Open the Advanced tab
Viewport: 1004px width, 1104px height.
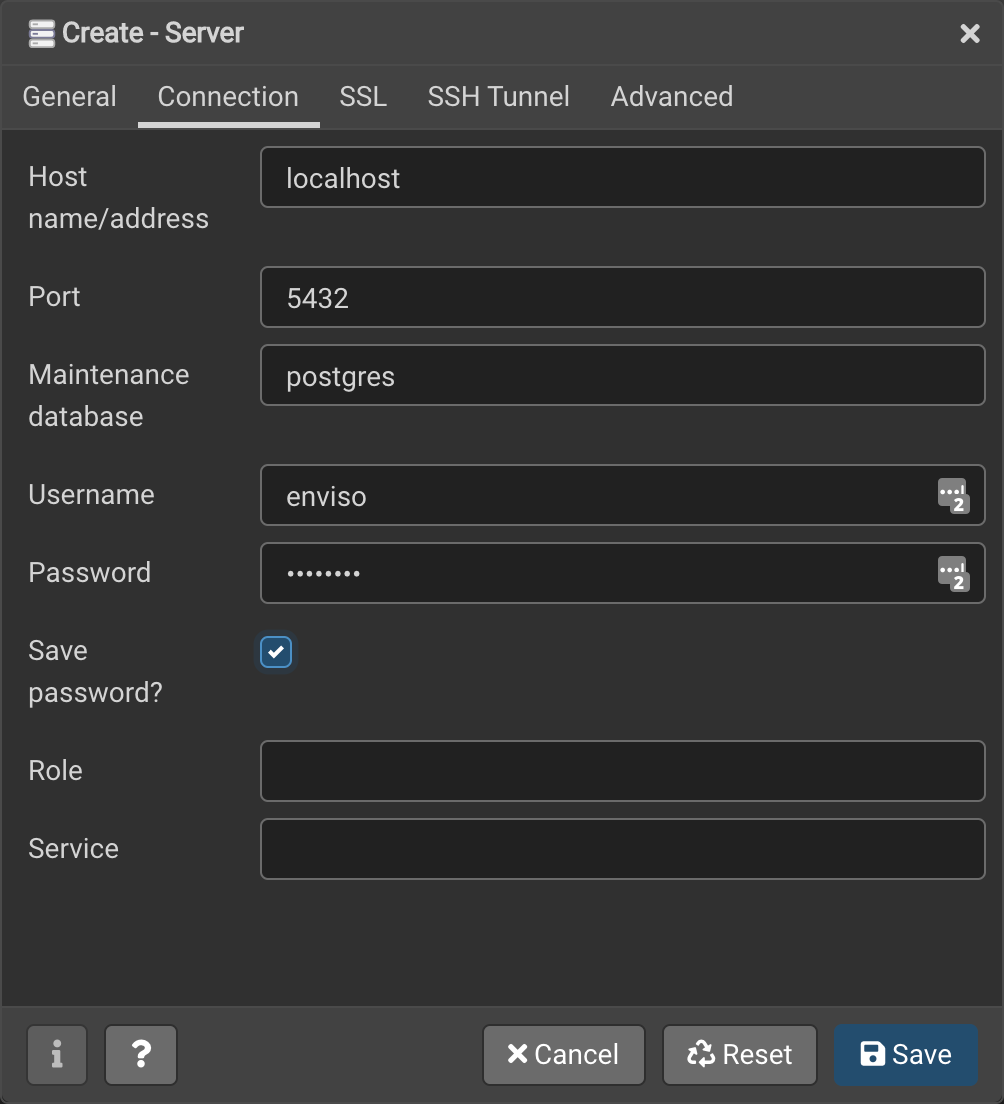tap(671, 96)
